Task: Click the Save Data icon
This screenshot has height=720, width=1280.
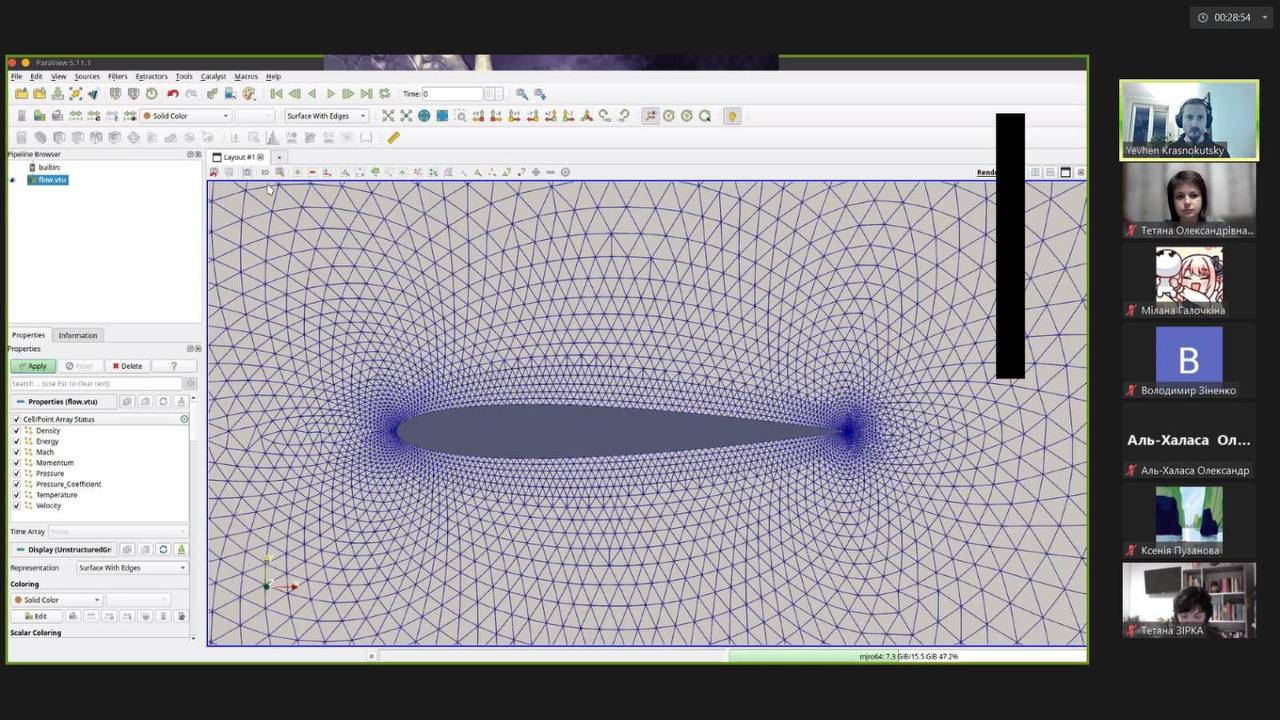Action: tap(57, 94)
